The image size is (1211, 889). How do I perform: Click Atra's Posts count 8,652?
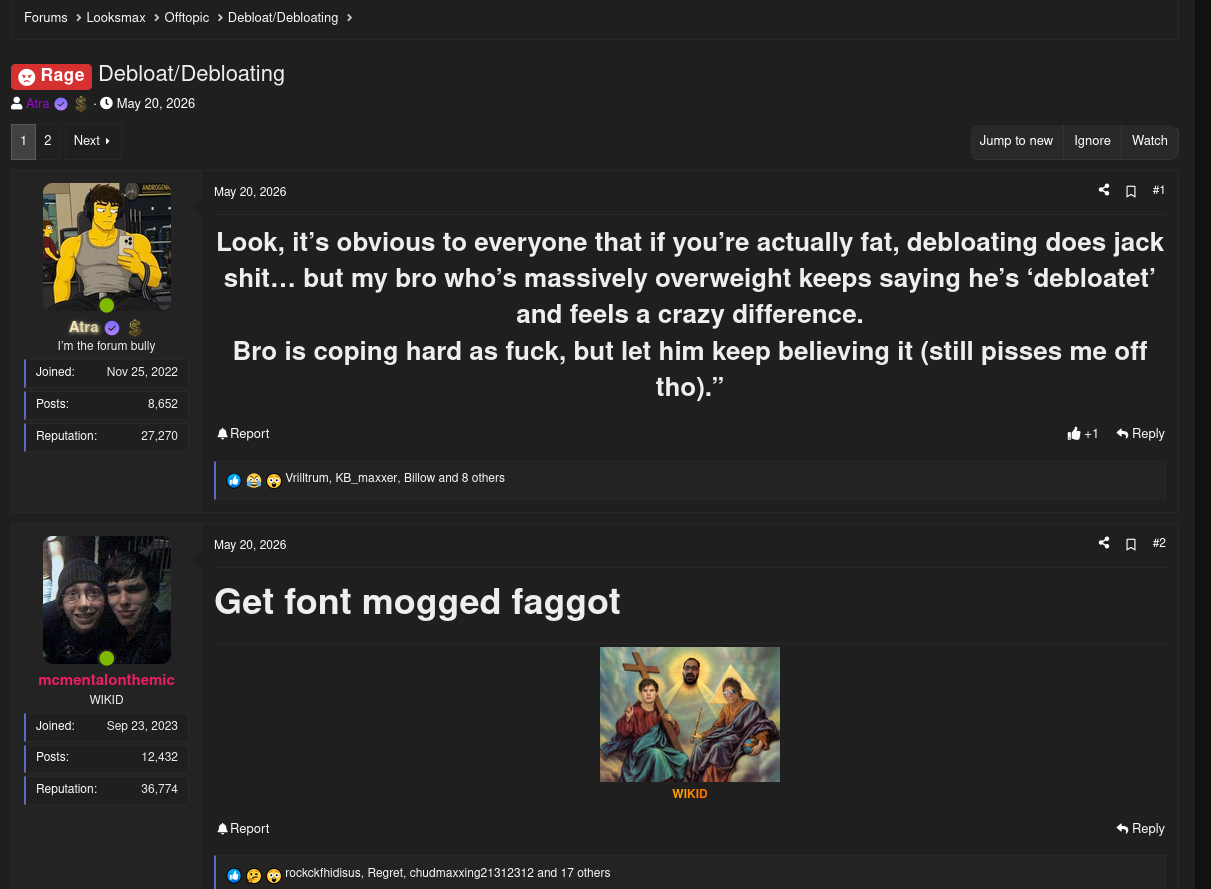(163, 405)
